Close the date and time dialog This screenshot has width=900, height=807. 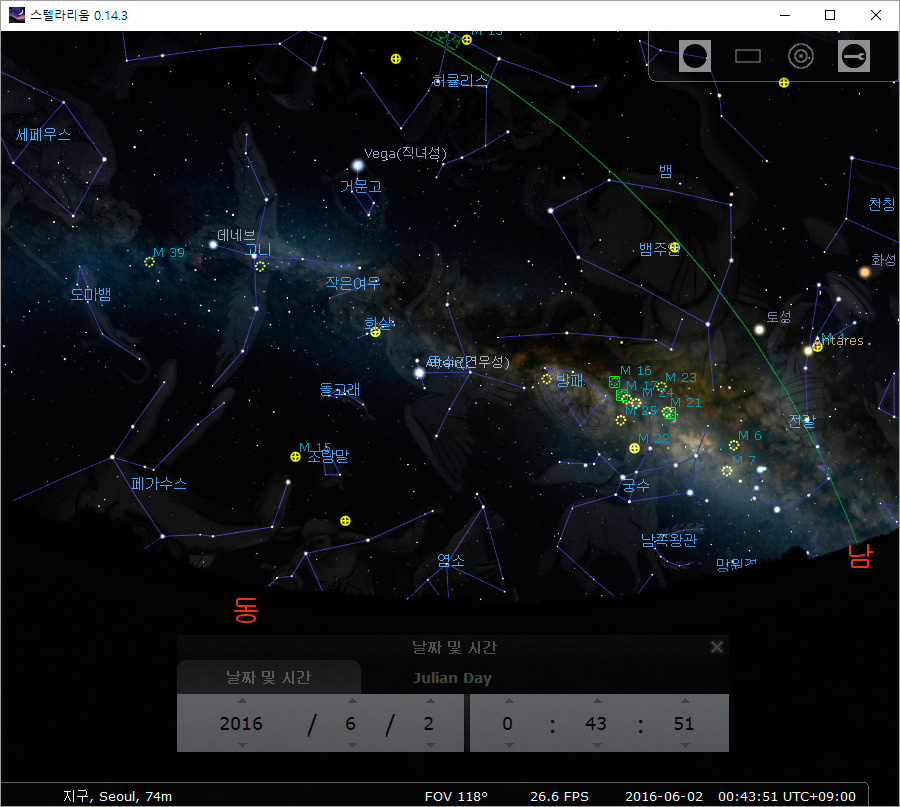pos(716,647)
